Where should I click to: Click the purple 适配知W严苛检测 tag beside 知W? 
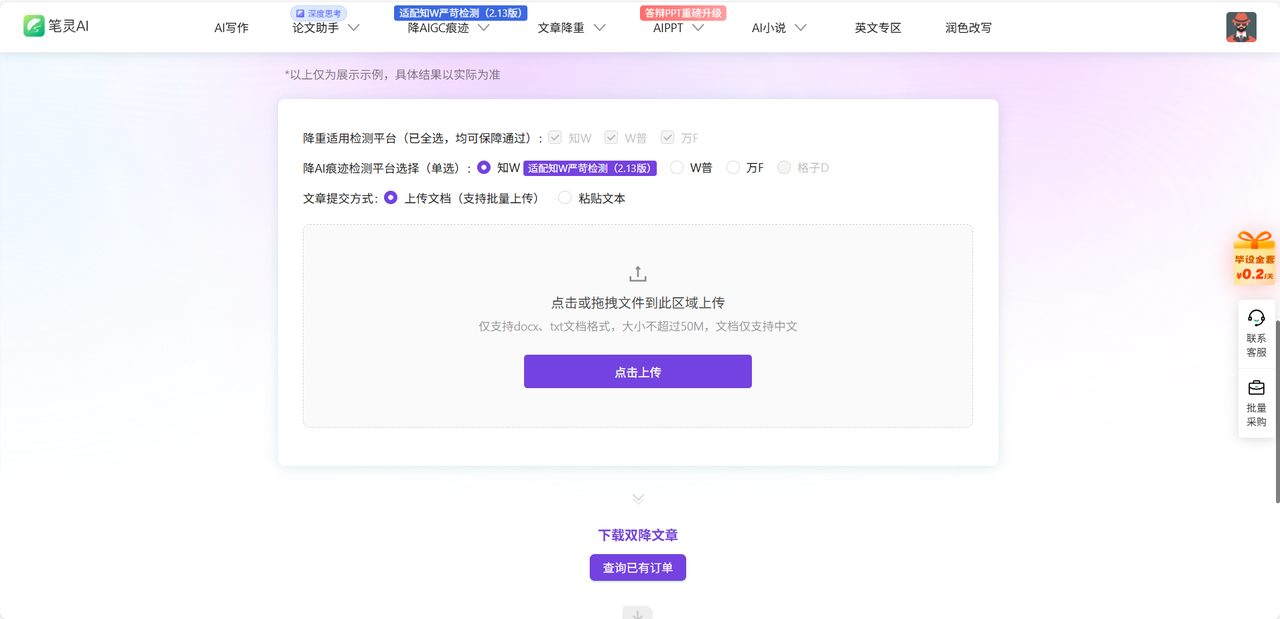[x=590, y=168]
